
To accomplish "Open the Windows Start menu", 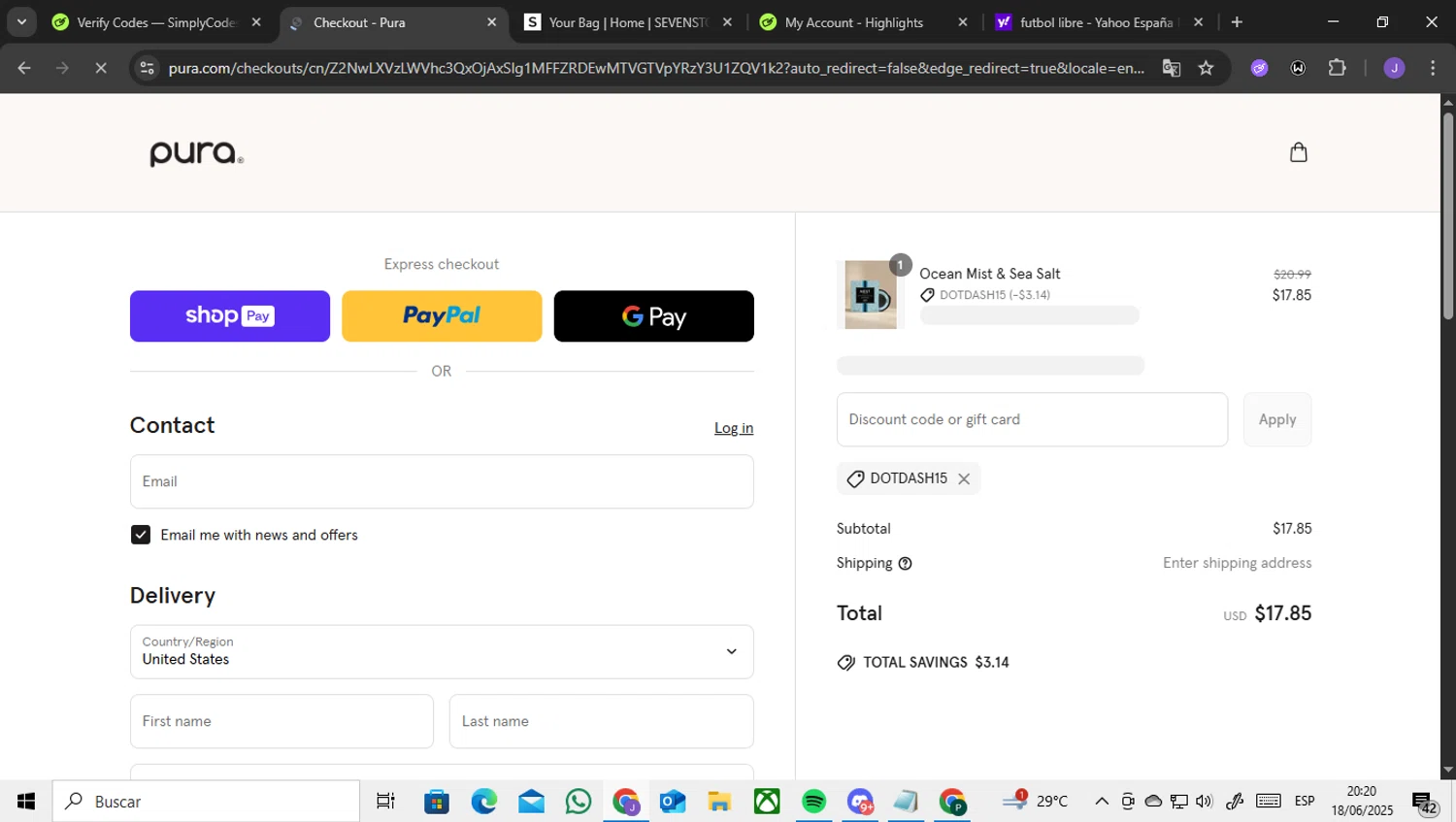I will click(x=26, y=802).
